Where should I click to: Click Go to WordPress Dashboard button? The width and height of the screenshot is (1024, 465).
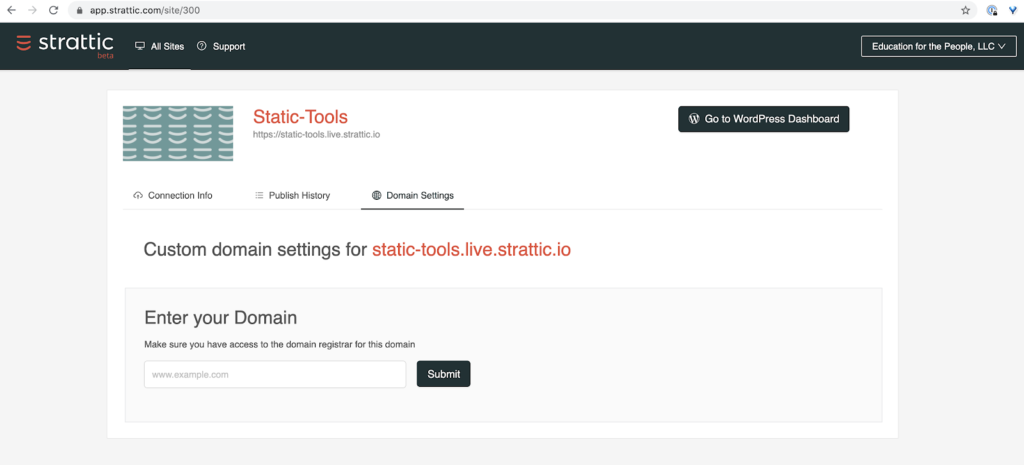763,119
